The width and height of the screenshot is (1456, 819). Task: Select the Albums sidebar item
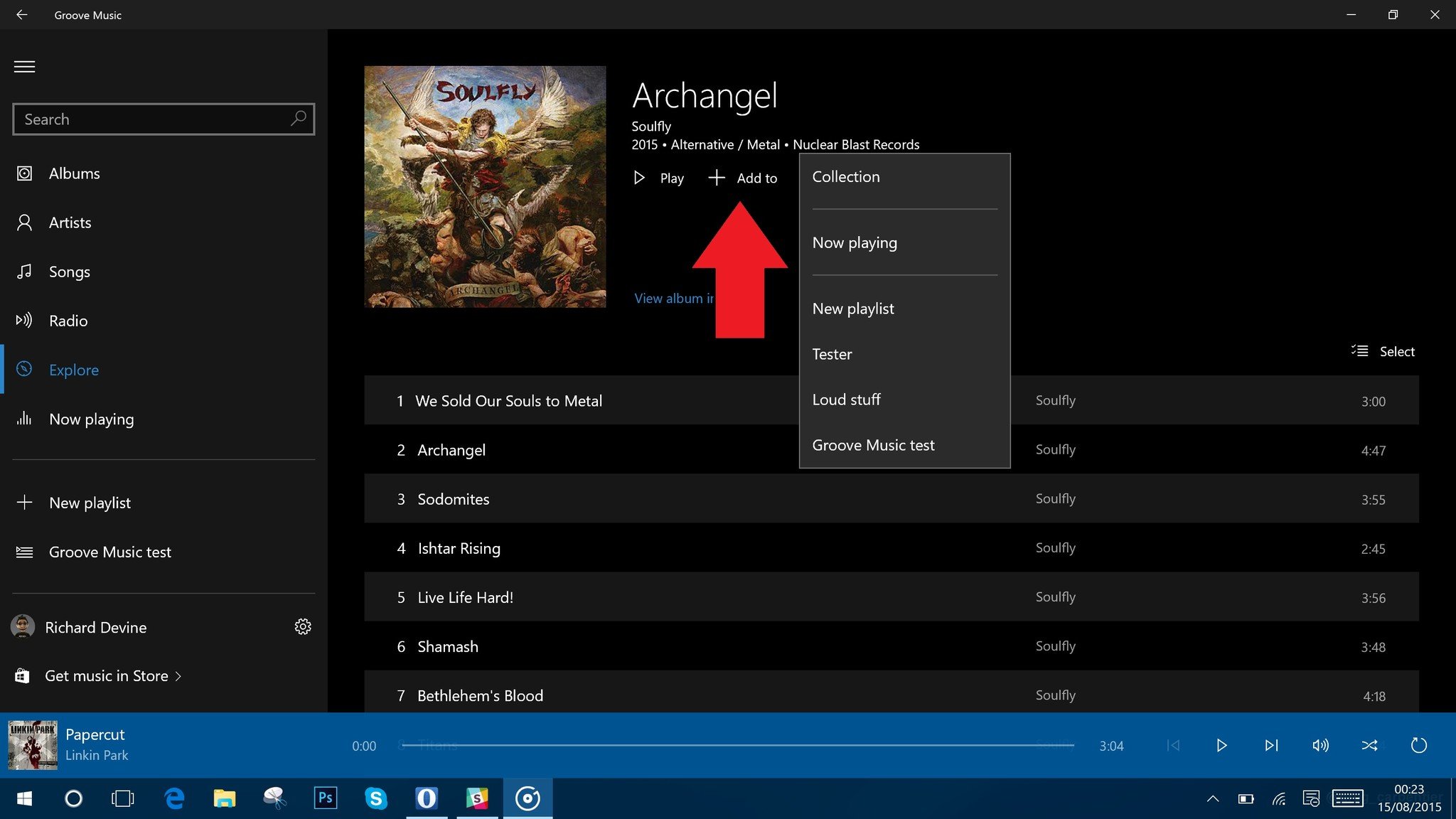(74, 172)
